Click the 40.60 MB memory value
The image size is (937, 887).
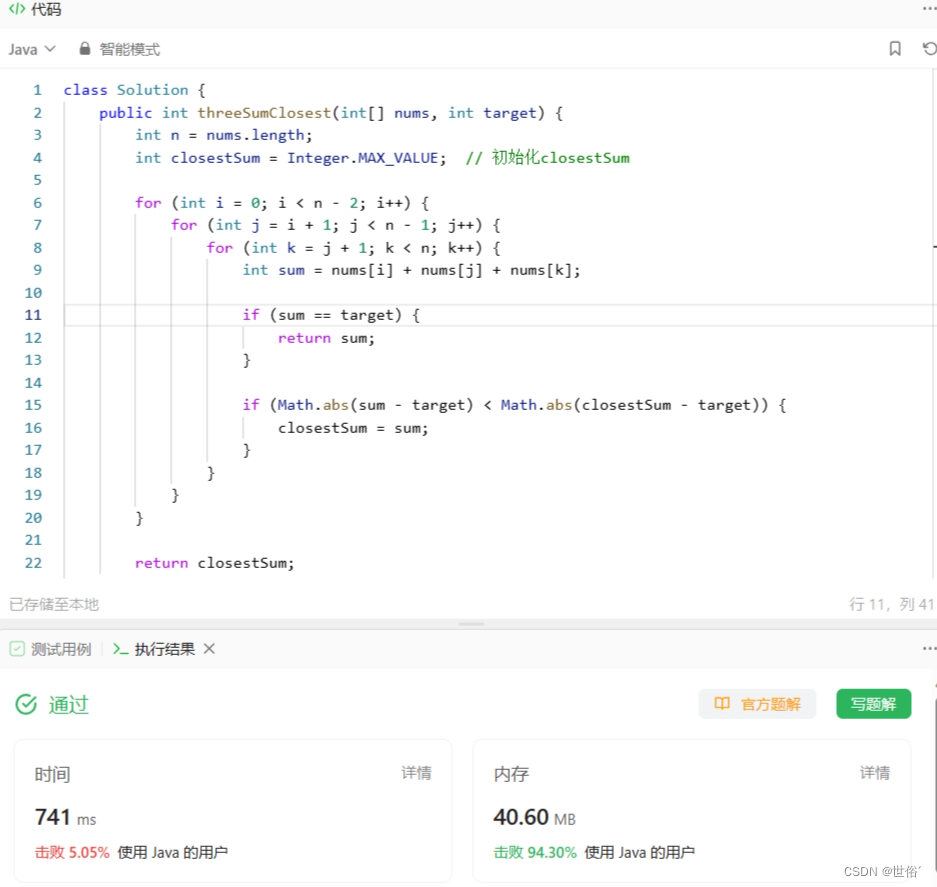coord(534,817)
